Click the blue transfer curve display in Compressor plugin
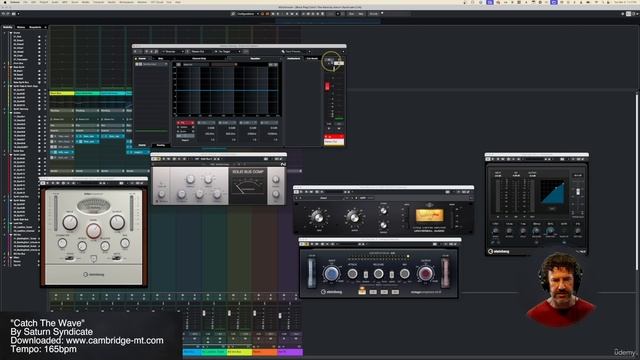 [552, 192]
